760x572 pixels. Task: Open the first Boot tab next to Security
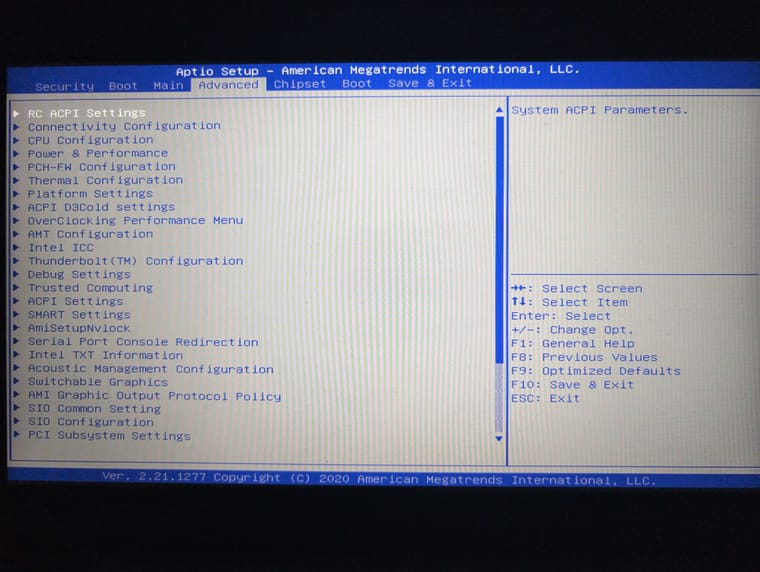tap(123, 86)
